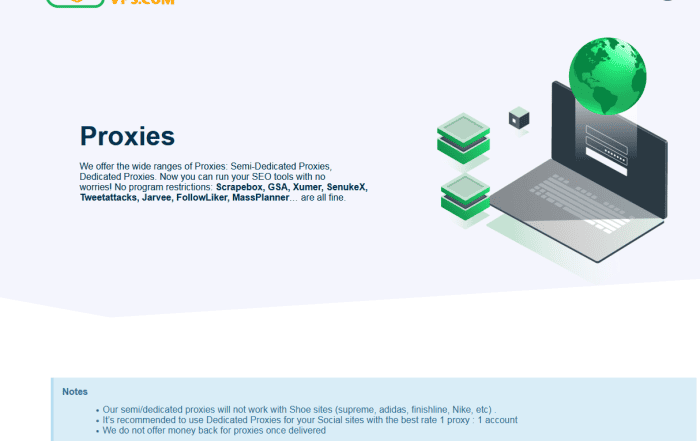Screen dimensions: 700x441
Task: Click the note about Shoe sites
Action: pos(300,410)
